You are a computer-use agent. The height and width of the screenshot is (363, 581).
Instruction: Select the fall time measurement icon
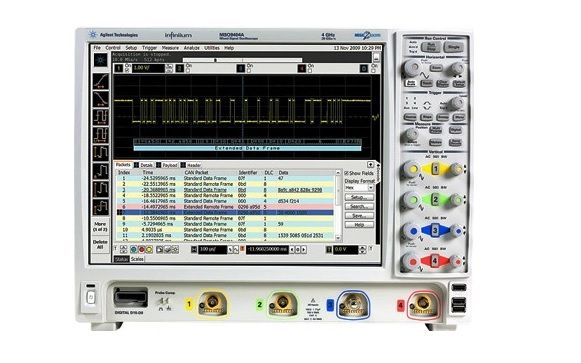click(100, 99)
